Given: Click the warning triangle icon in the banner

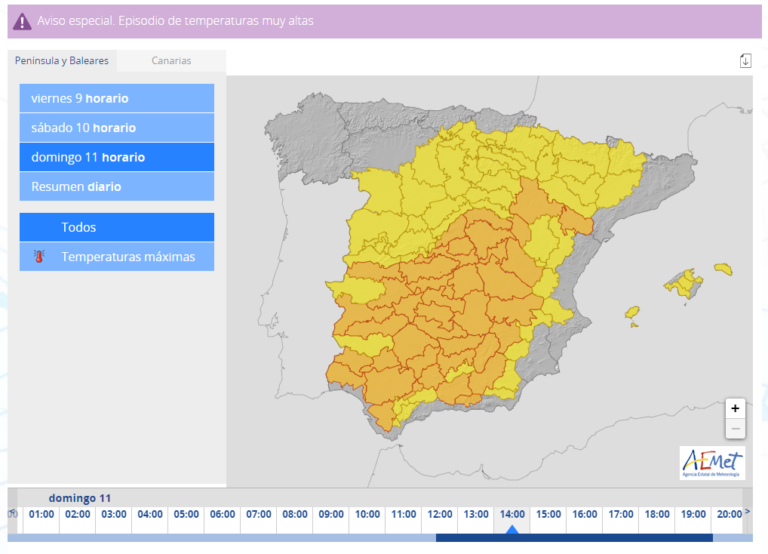Looking at the screenshot, I should coord(22,22).
